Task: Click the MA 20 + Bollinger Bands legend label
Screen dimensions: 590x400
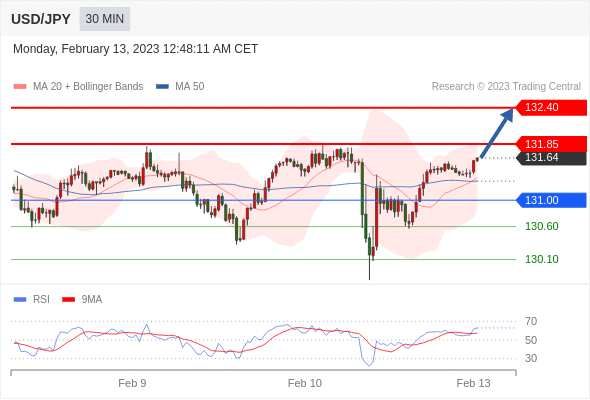Action: click(88, 87)
